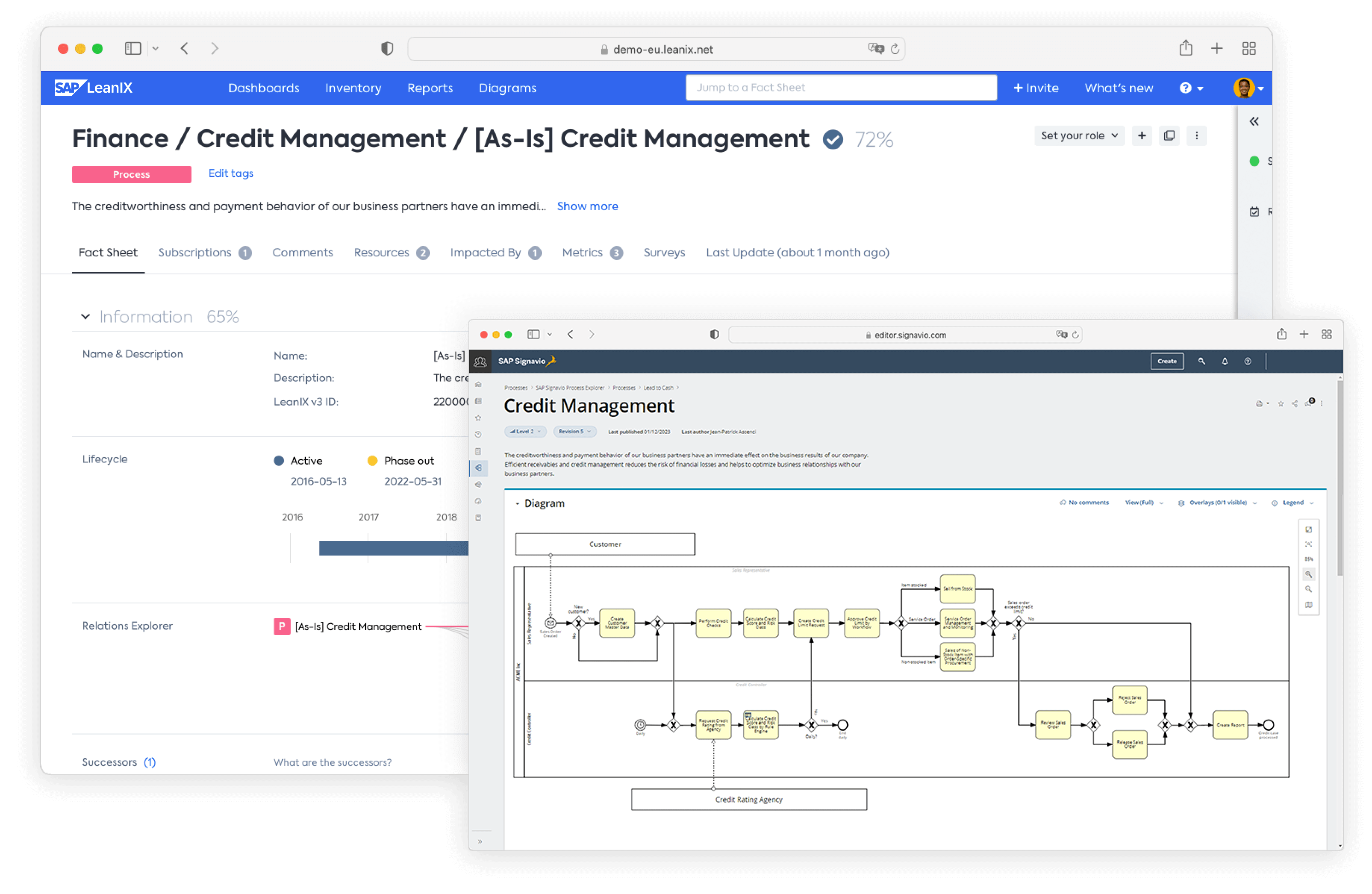Click the Create button in Signavio
The image size is (1372, 894).
click(x=1167, y=362)
